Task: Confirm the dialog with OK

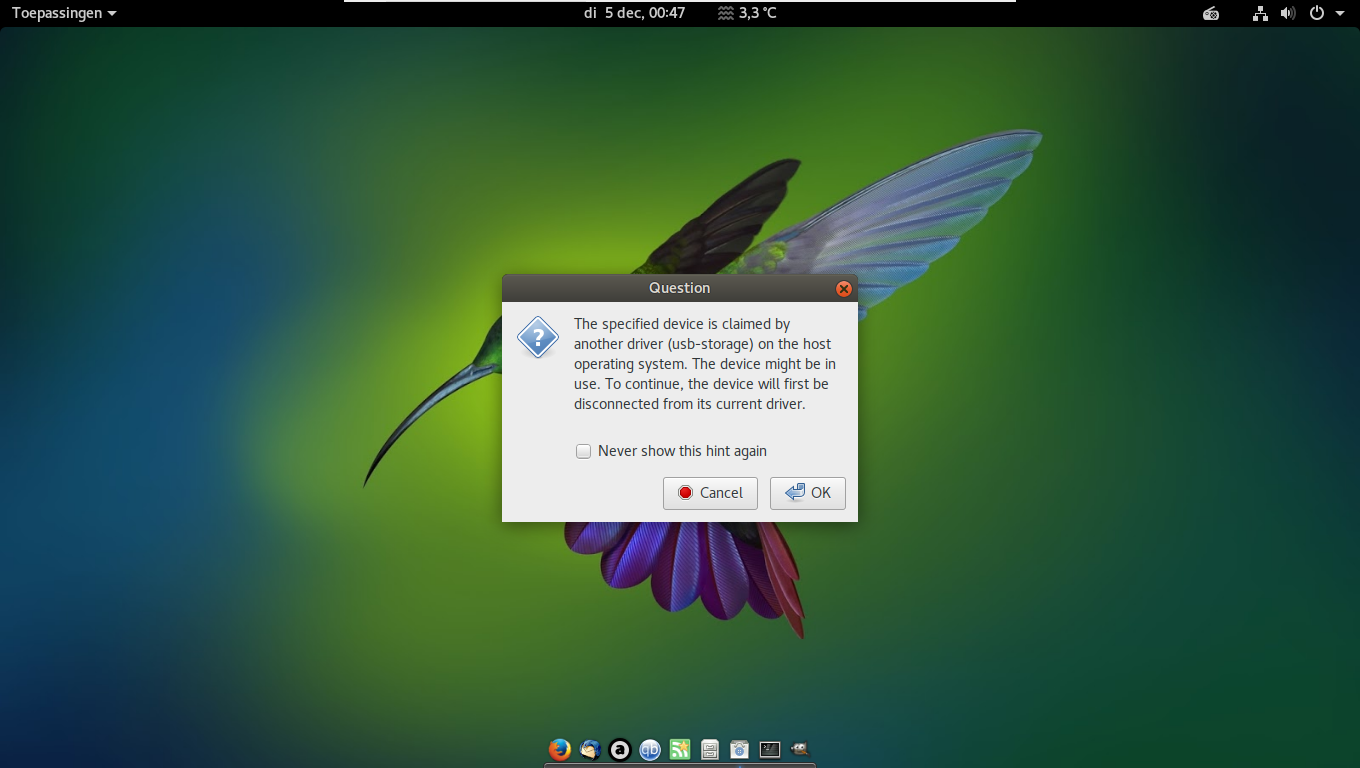Action: [808, 493]
